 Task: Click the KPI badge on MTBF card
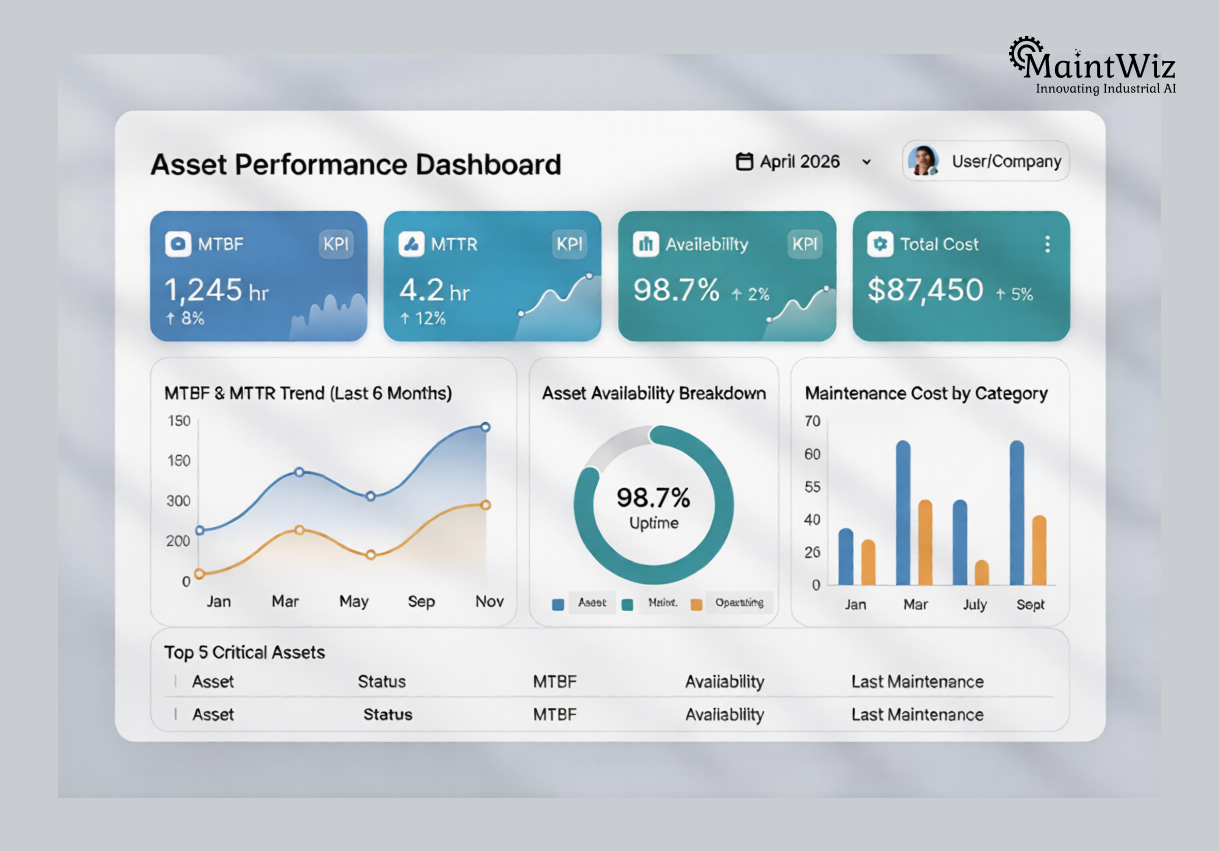[336, 243]
